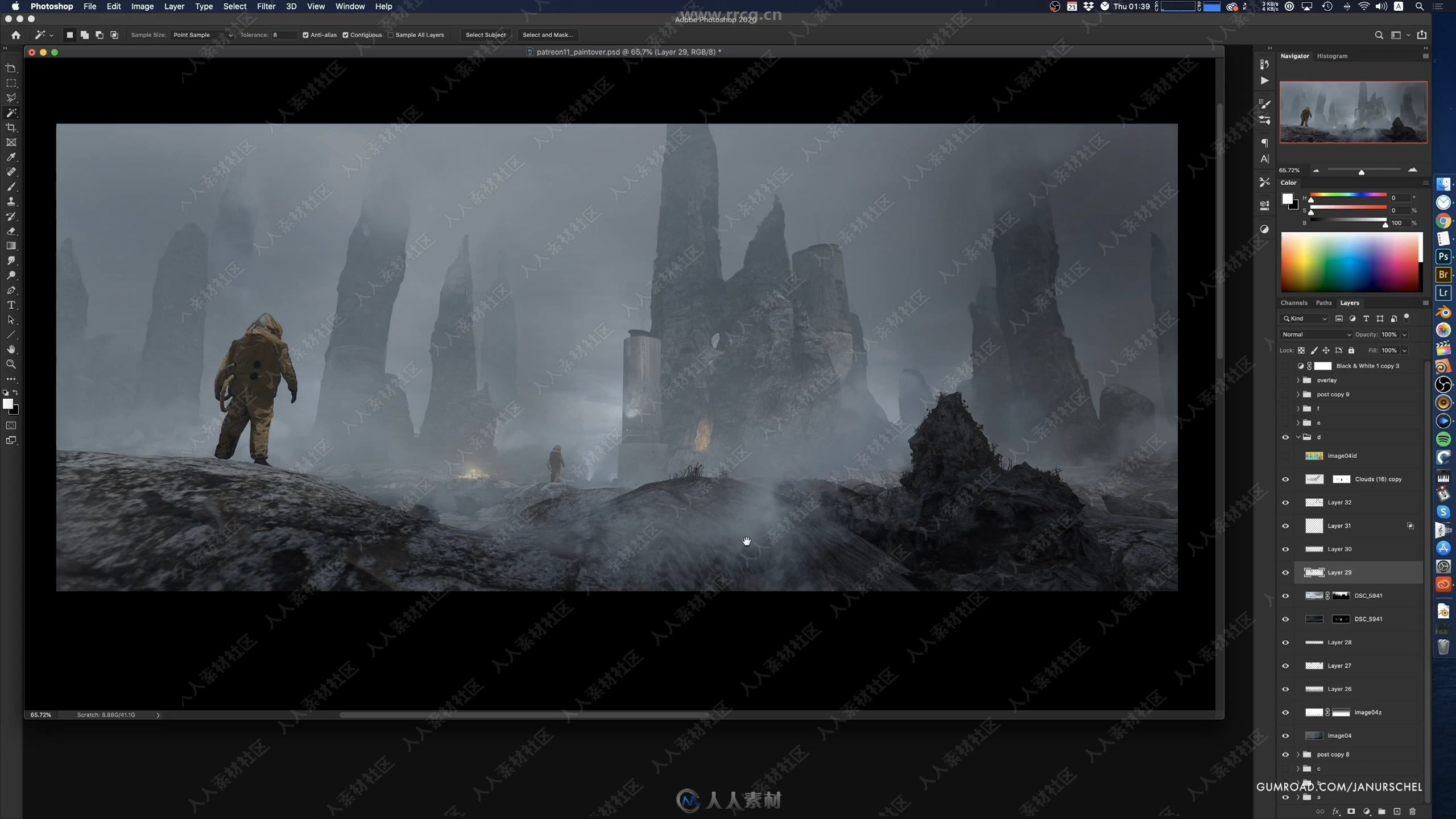Toggle visibility of Layer 29
The image size is (1456, 819).
click(1286, 572)
